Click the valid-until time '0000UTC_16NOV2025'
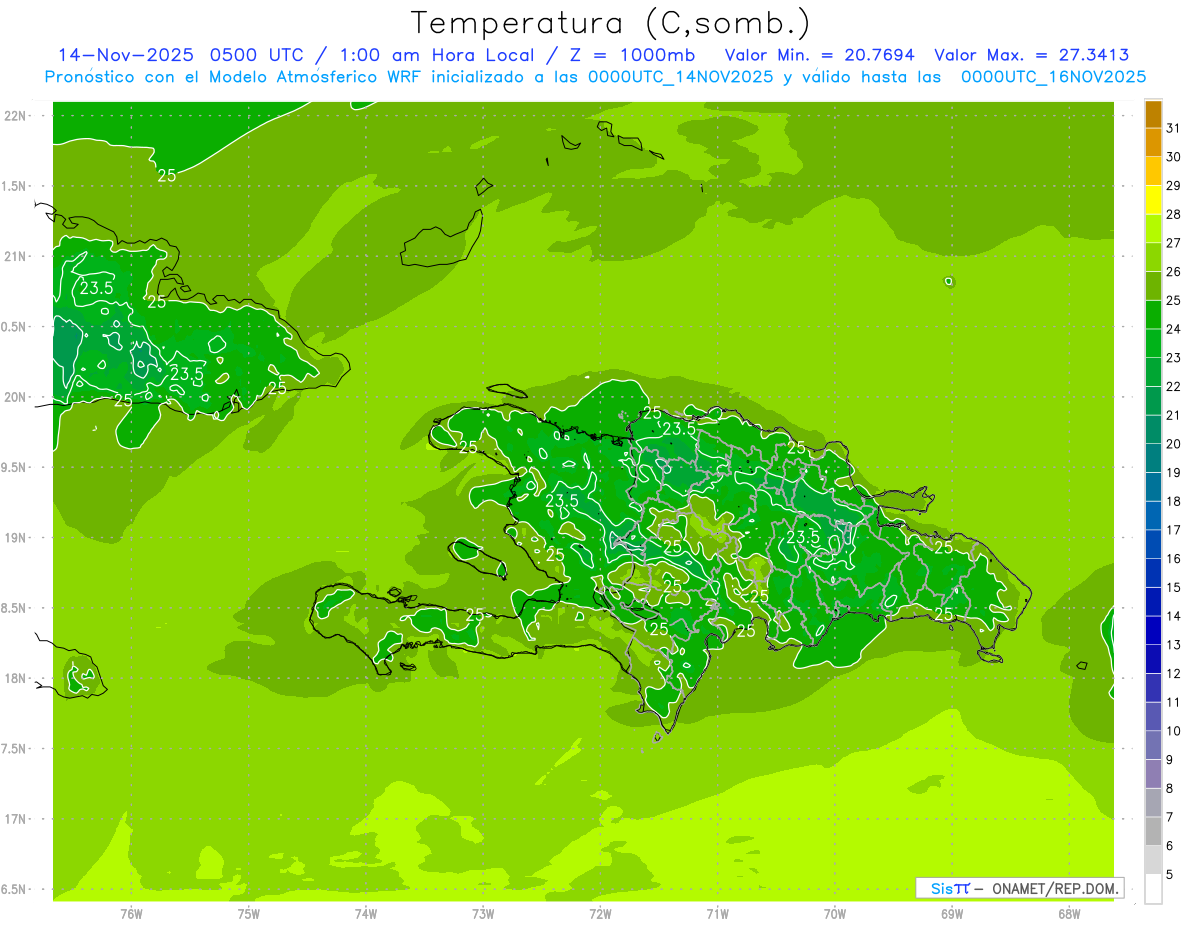This screenshot has width=1200, height=927. (x=1053, y=77)
